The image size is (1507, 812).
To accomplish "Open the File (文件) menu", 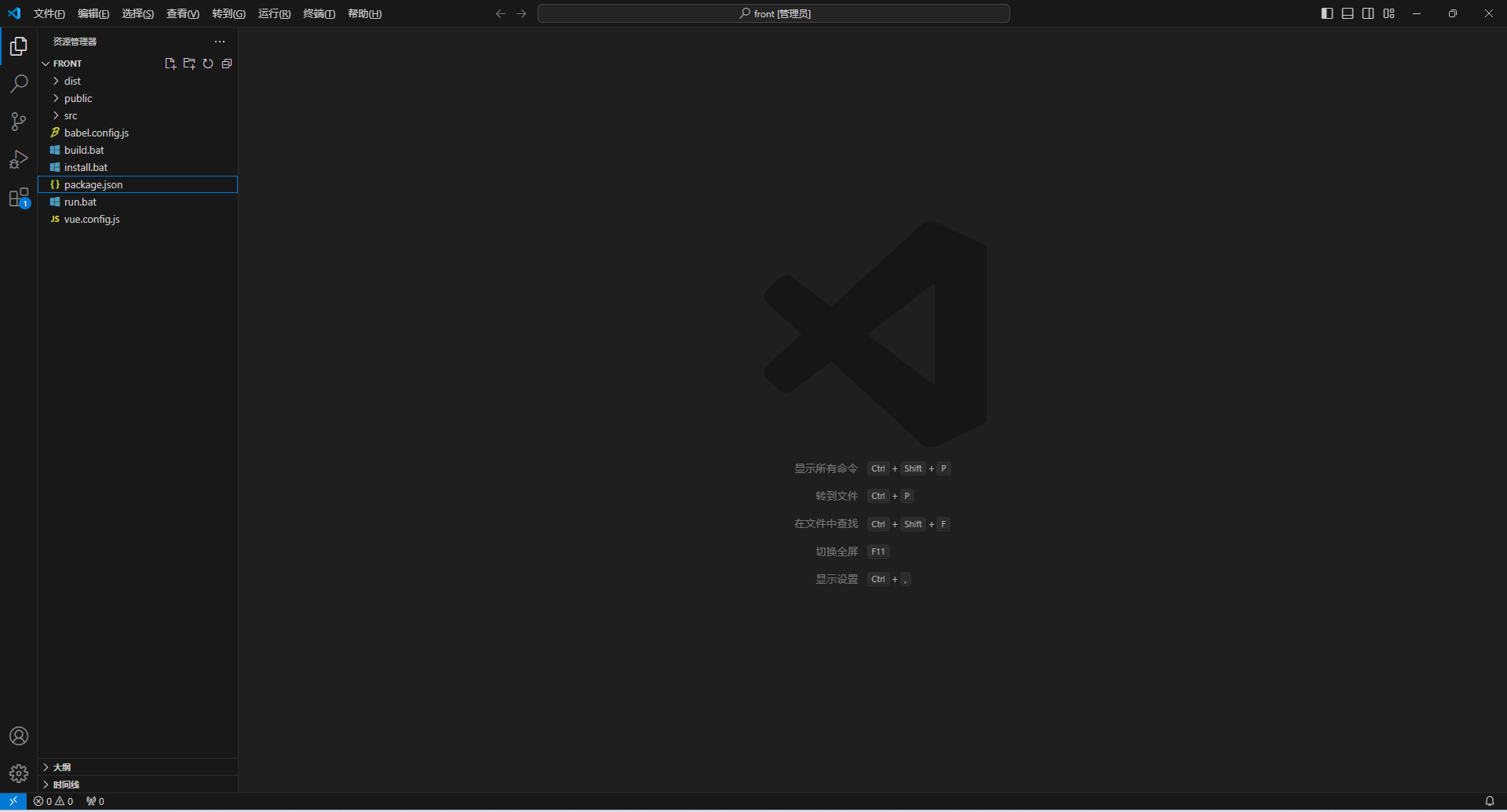I will point(49,13).
